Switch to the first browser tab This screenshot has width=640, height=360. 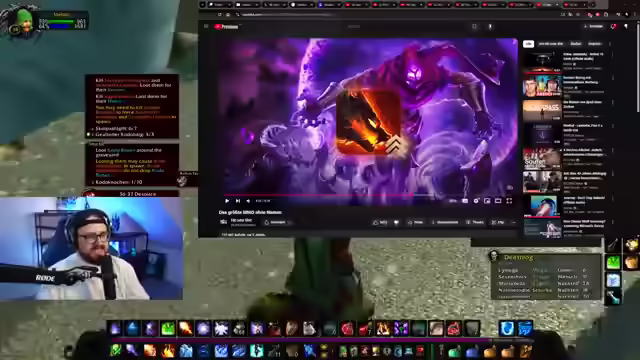click(219, 5)
